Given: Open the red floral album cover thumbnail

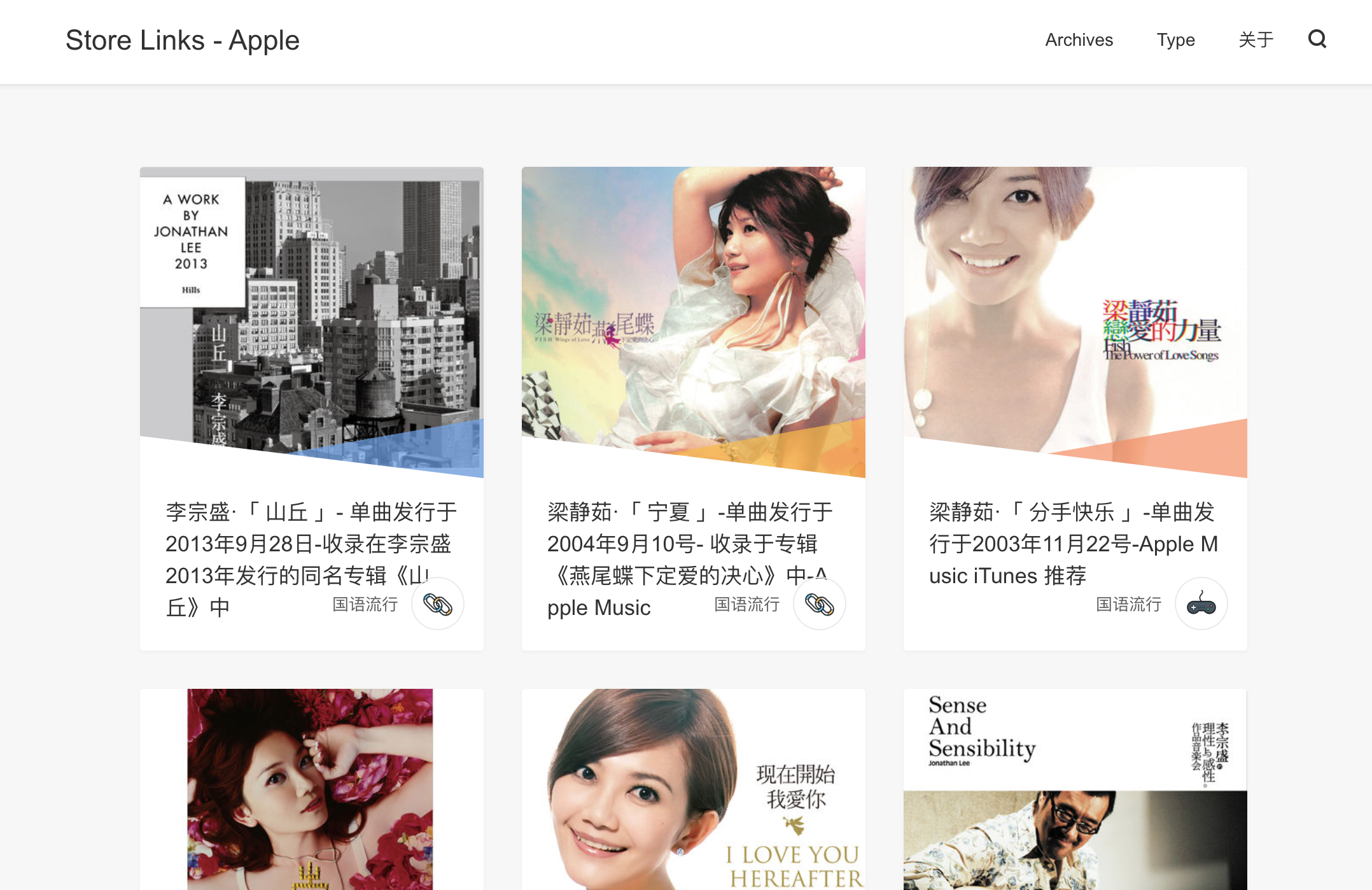Looking at the screenshot, I should [312, 789].
